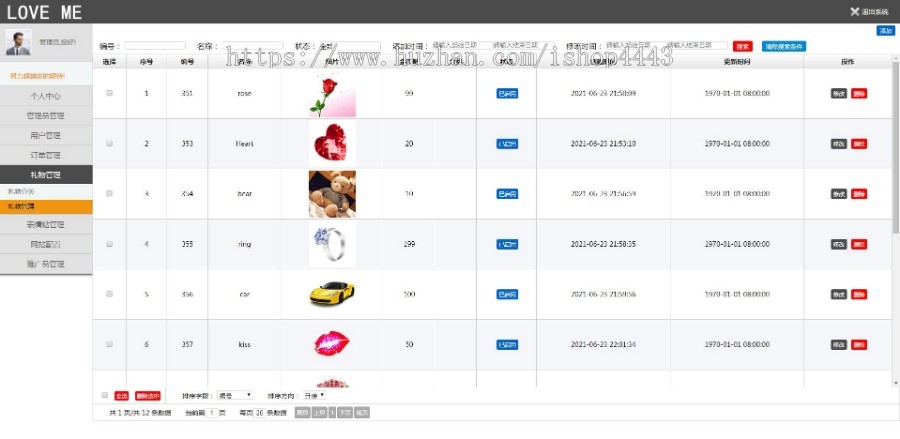Toggle the blue status badge for rose
Image resolution: width=900 pixels, height=439 pixels.
pyautogui.click(x=507, y=94)
